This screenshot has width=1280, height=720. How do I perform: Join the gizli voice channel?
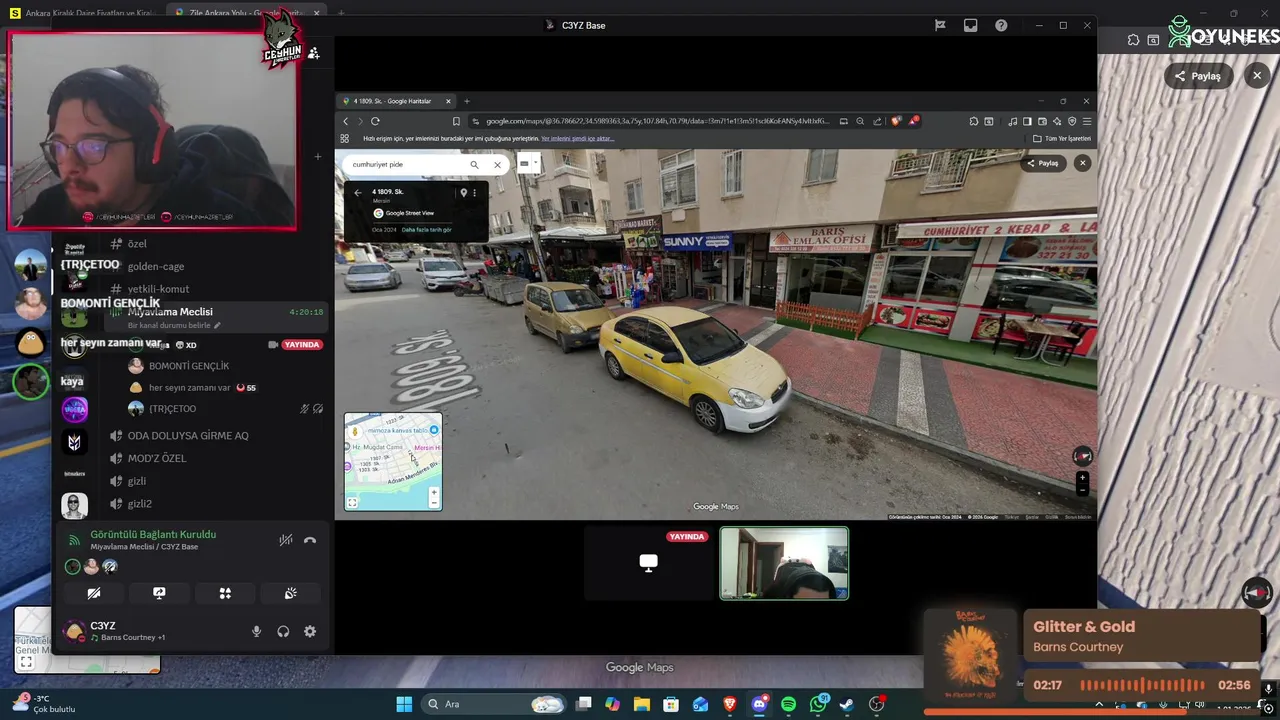click(137, 482)
